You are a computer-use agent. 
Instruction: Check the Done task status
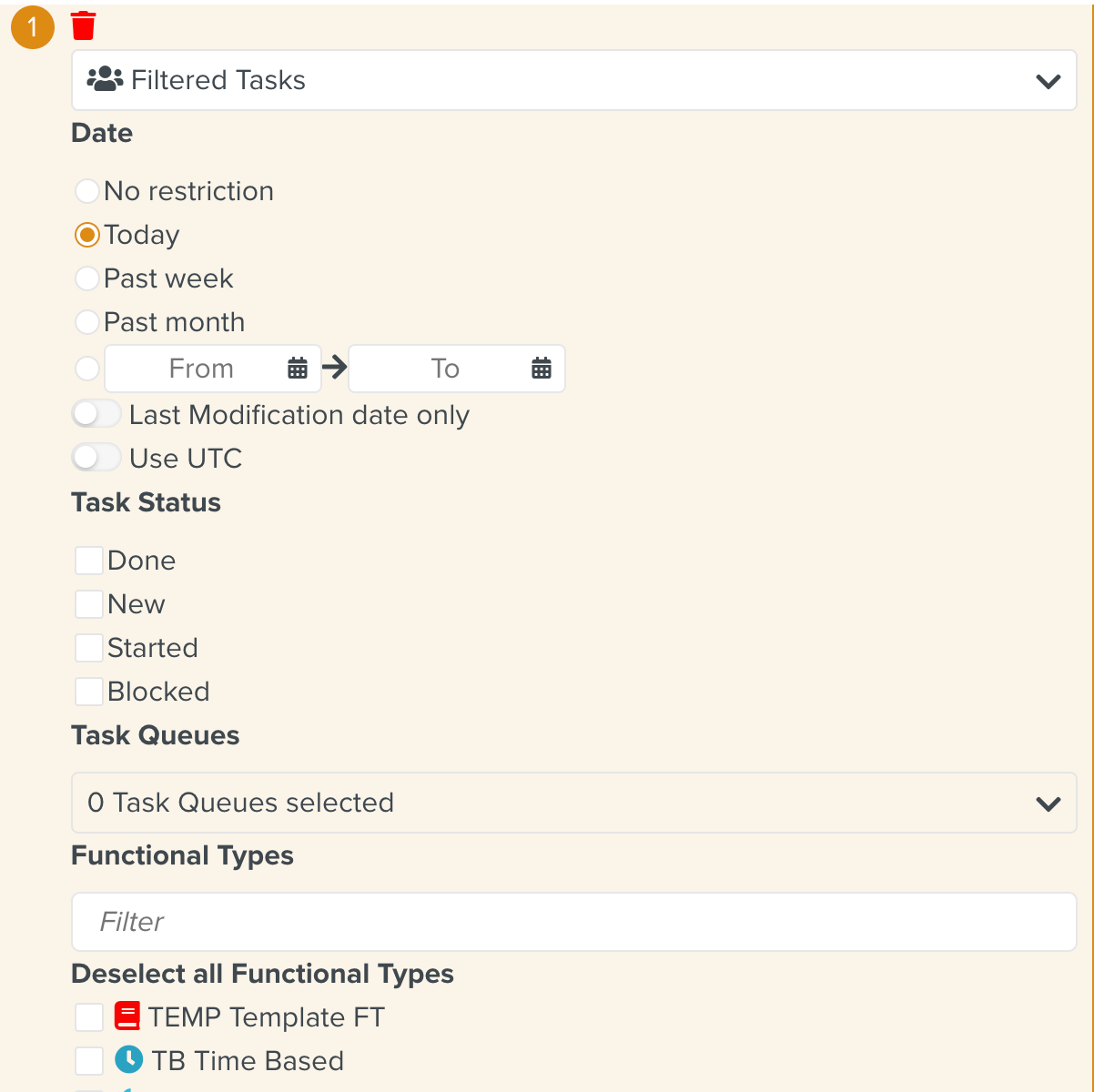click(88, 560)
